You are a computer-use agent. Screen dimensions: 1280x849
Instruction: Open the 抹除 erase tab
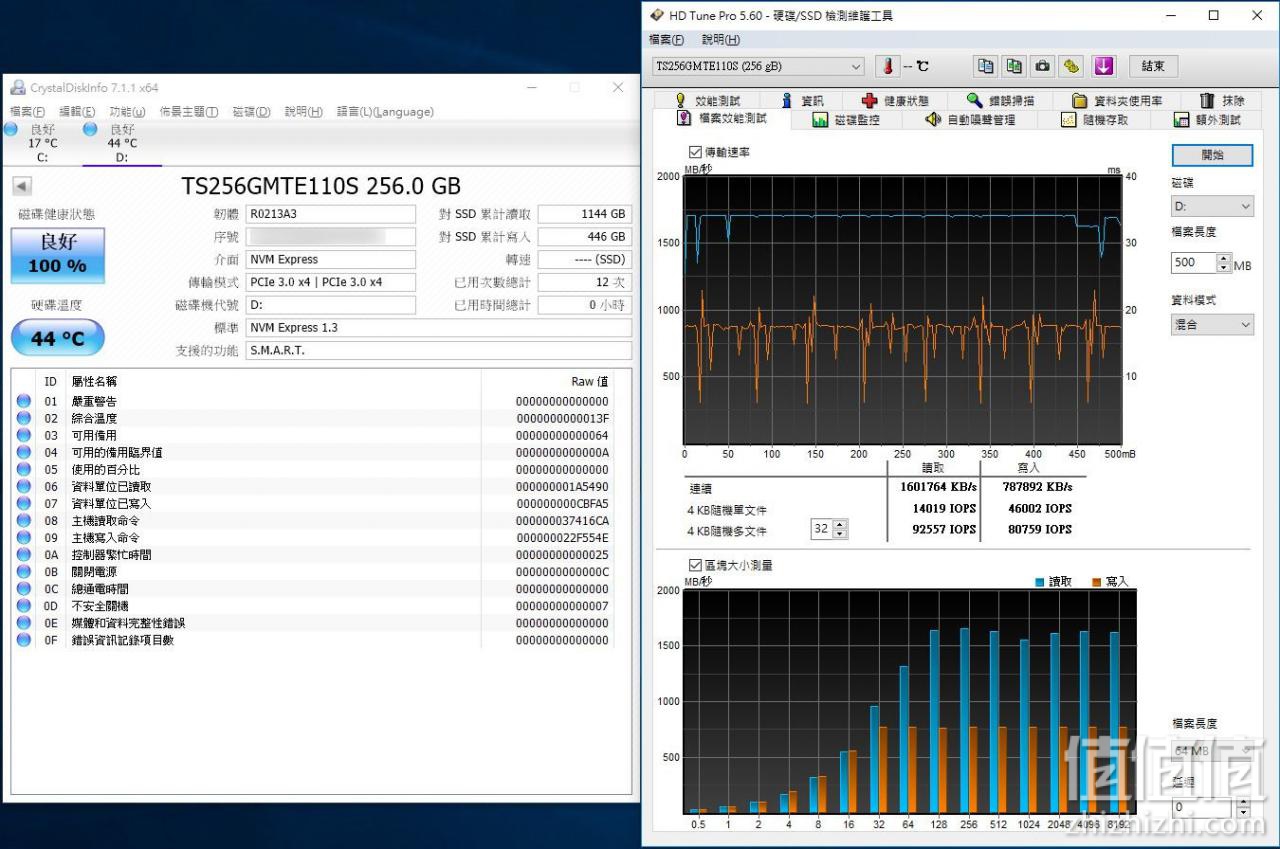[1223, 101]
